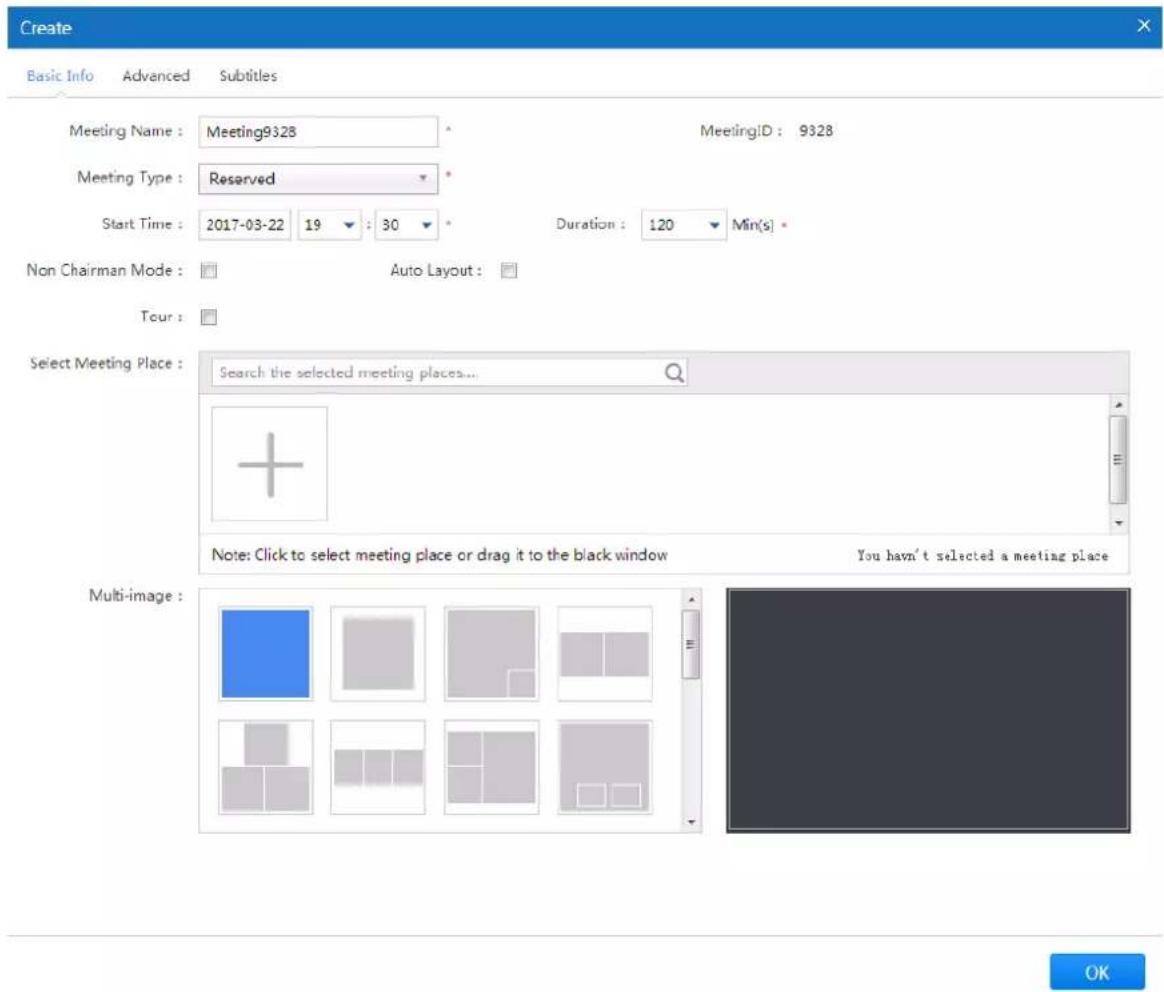Screen dimensions: 1164x992
Task: Select the large with two insets layout
Action: coord(605,767)
